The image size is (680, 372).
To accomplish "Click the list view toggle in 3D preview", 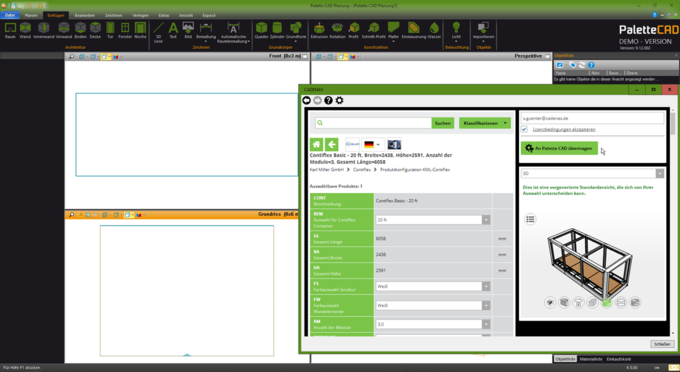I will 530,219.
